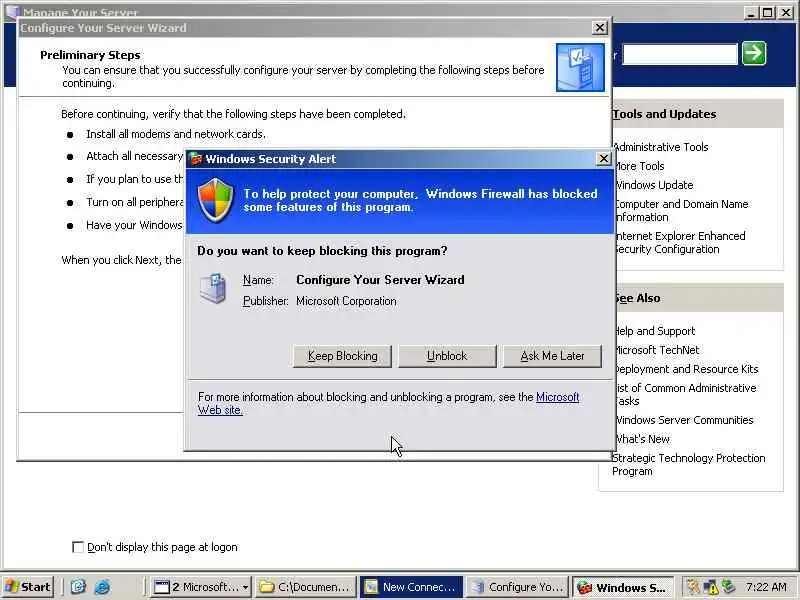Click the first system tray icon
The height and width of the screenshot is (600, 800).
click(x=692, y=587)
